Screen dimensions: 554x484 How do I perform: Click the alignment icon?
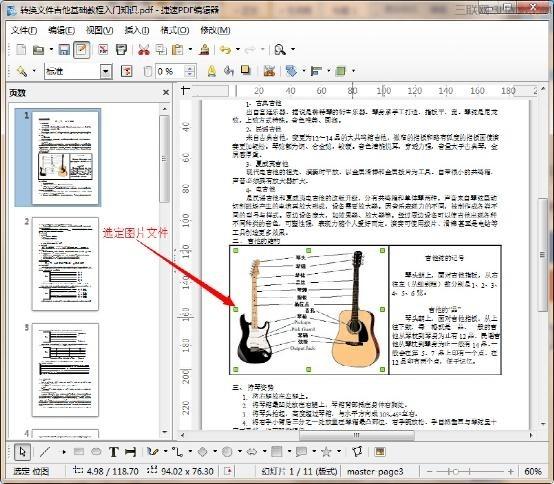coord(316,71)
